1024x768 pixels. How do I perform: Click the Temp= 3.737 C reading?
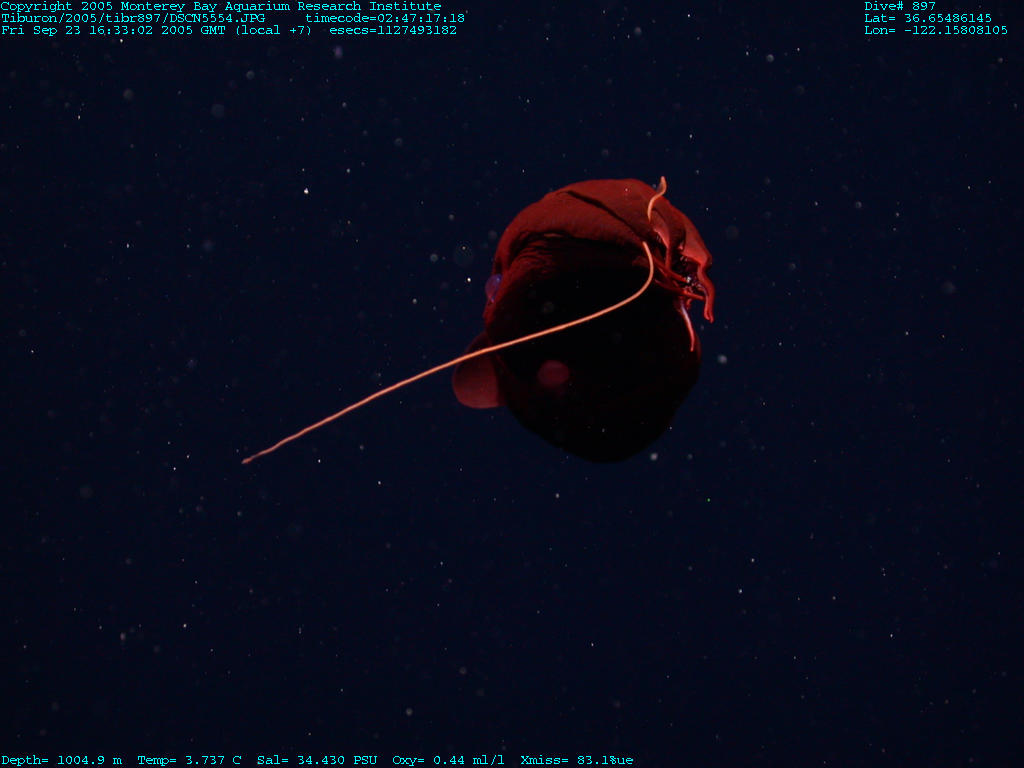coord(189,760)
